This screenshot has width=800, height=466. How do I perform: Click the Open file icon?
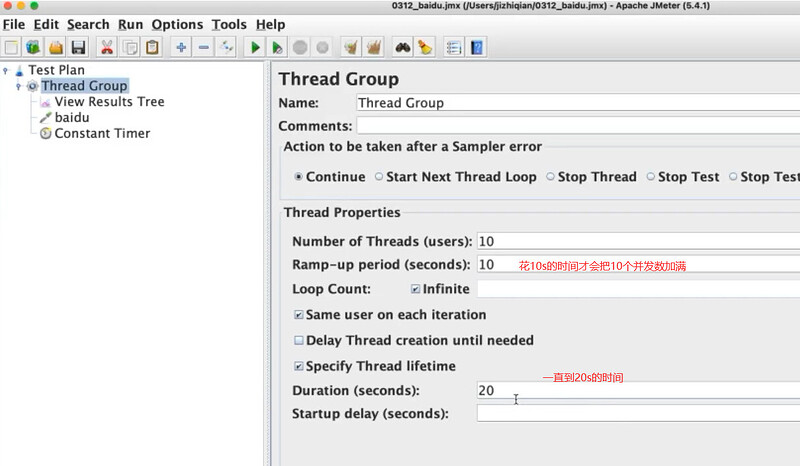(56, 47)
